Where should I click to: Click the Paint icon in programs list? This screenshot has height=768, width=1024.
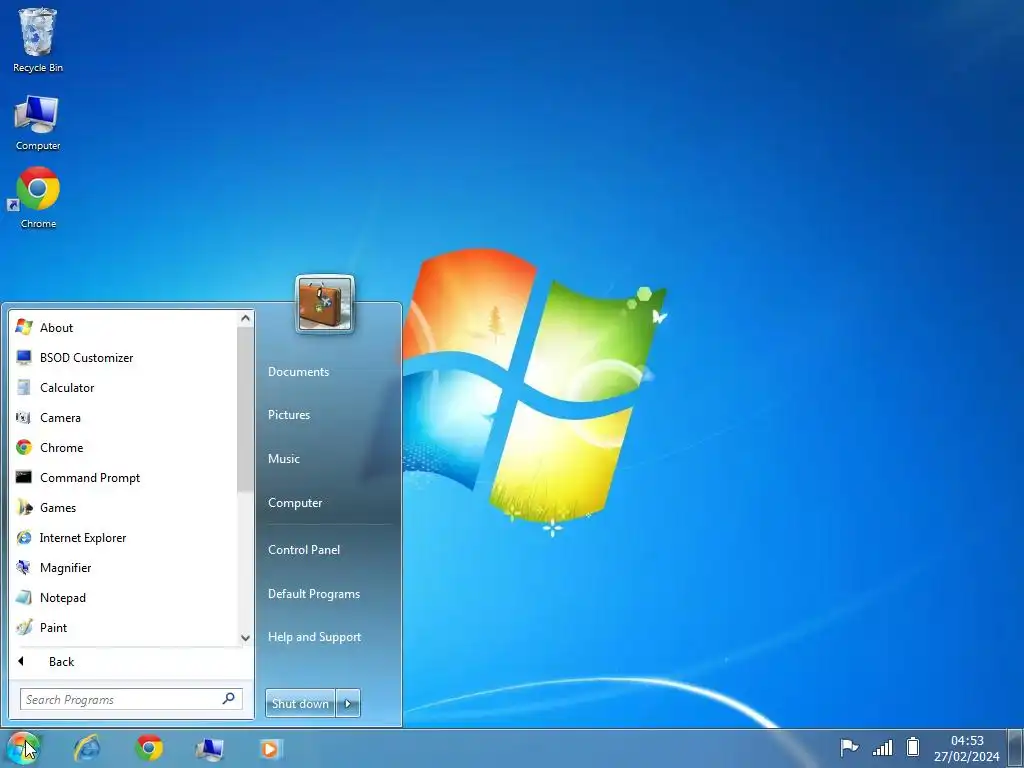click(24, 628)
